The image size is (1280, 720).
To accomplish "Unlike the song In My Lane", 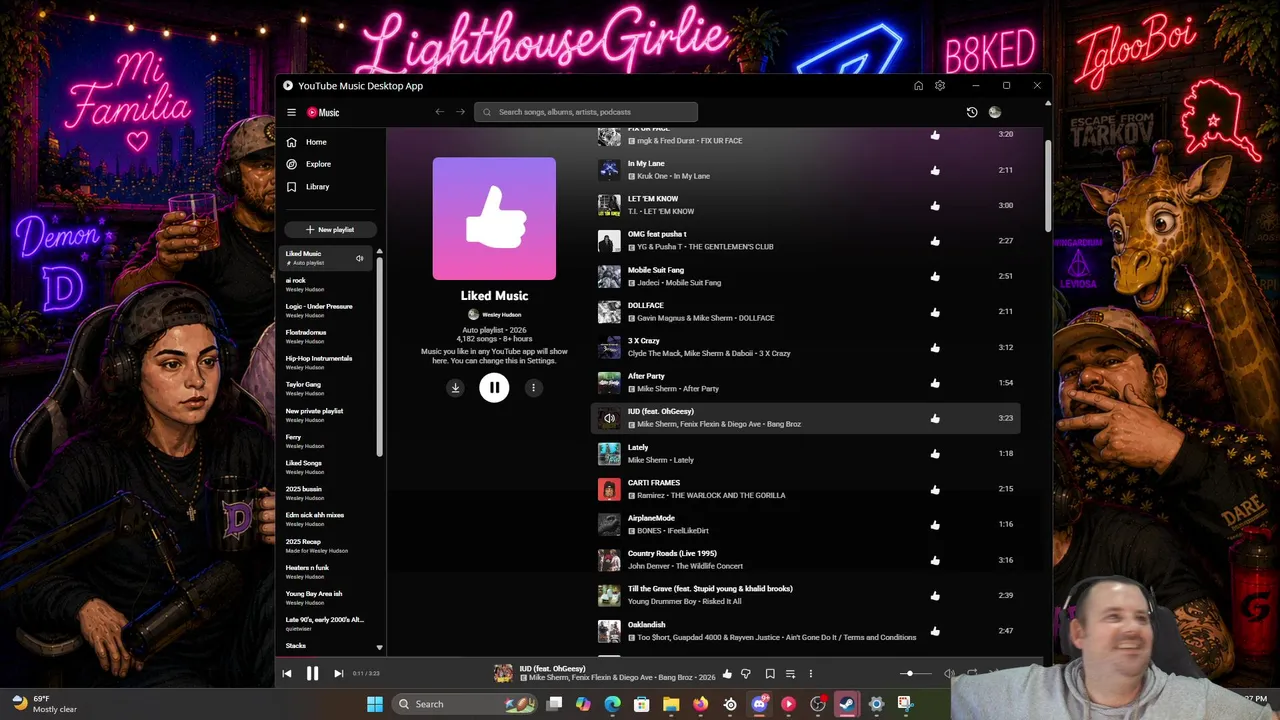I will pyautogui.click(x=935, y=170).
